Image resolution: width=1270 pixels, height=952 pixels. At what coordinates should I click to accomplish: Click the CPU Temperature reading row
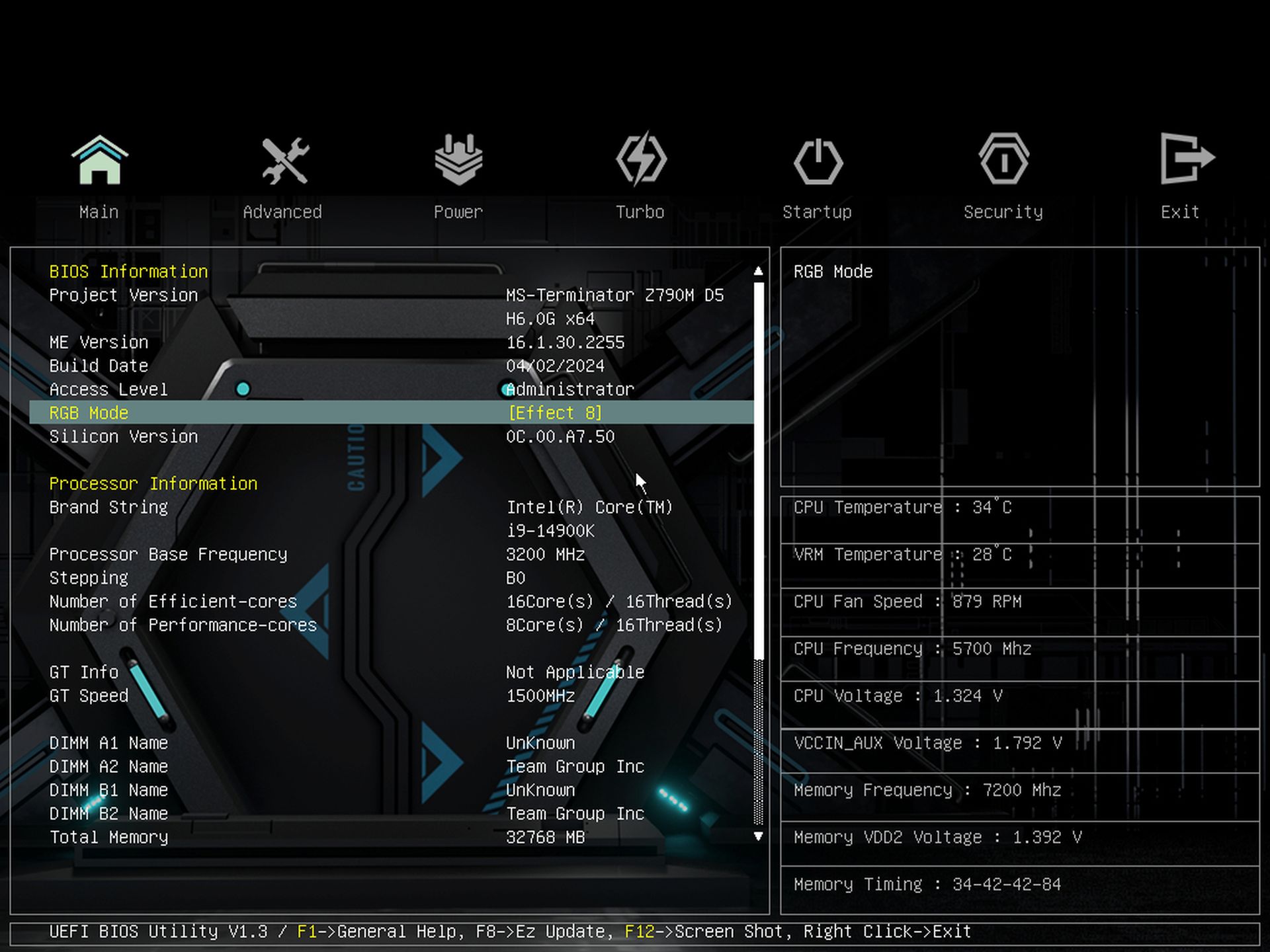click(x=902, y=508)
